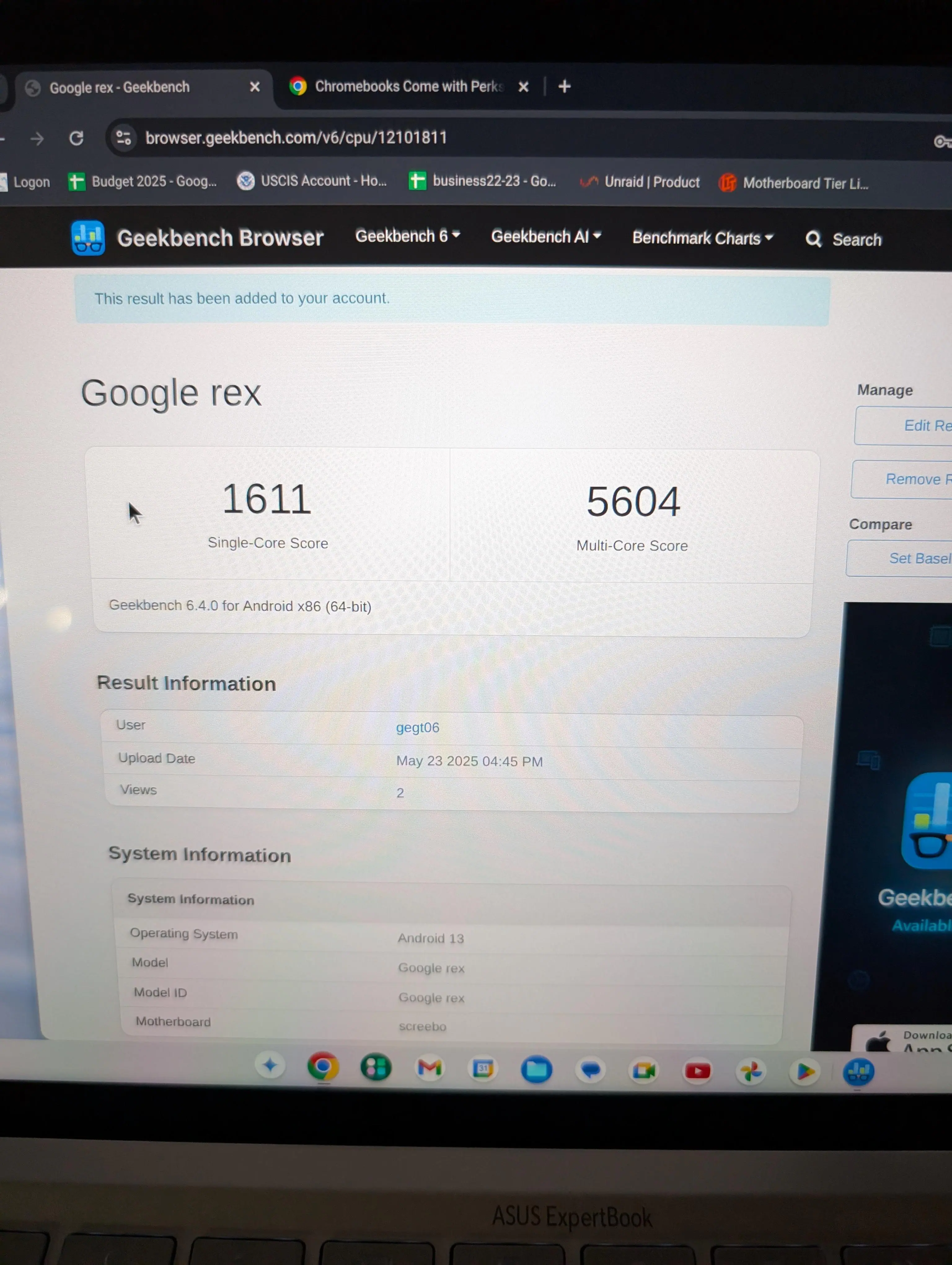
Task: Expand the Geekbench 6 dropdown menu
Action: (407, 236)
